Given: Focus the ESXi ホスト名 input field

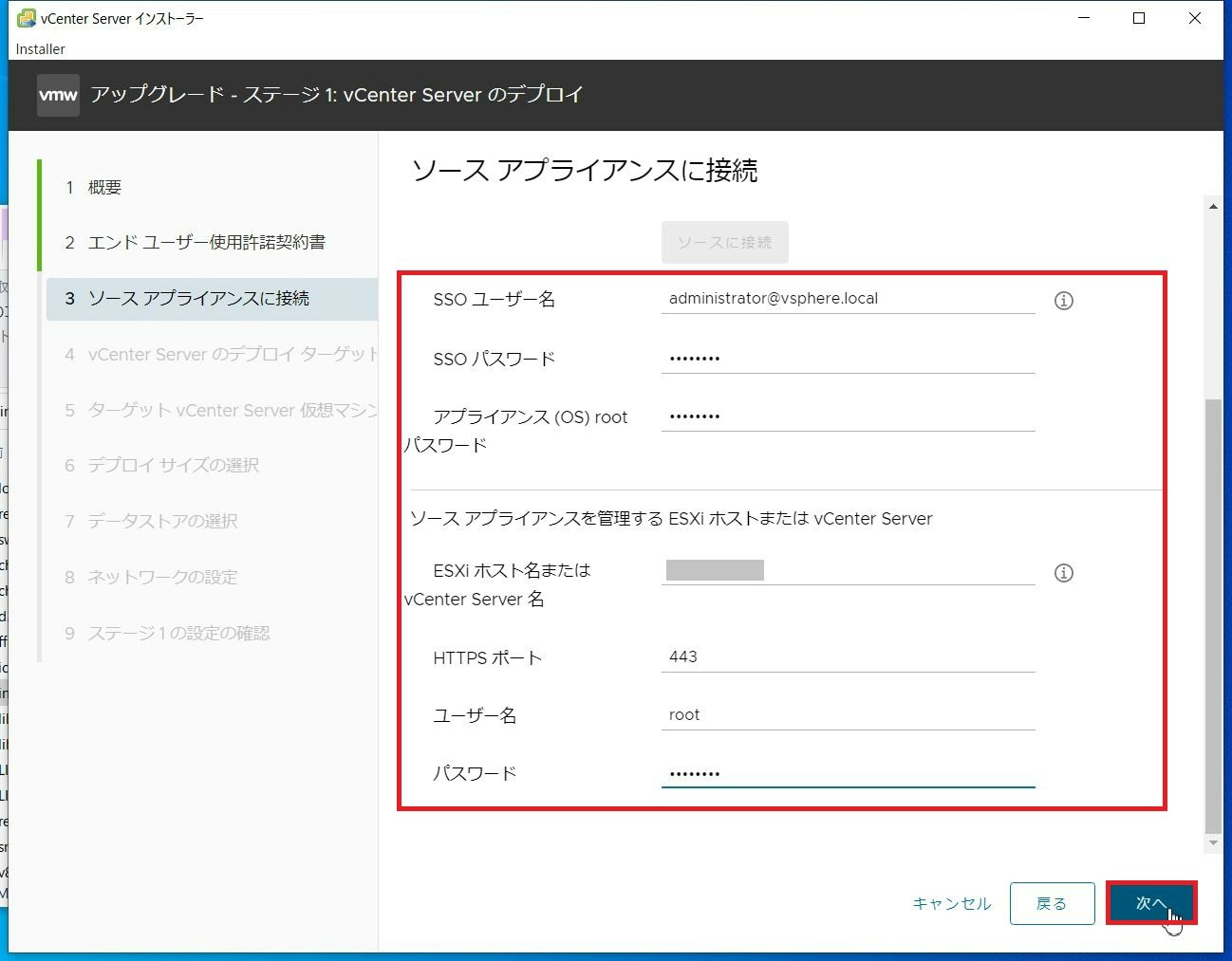Looking at the screenshot, I should click(x=848, y=570).
